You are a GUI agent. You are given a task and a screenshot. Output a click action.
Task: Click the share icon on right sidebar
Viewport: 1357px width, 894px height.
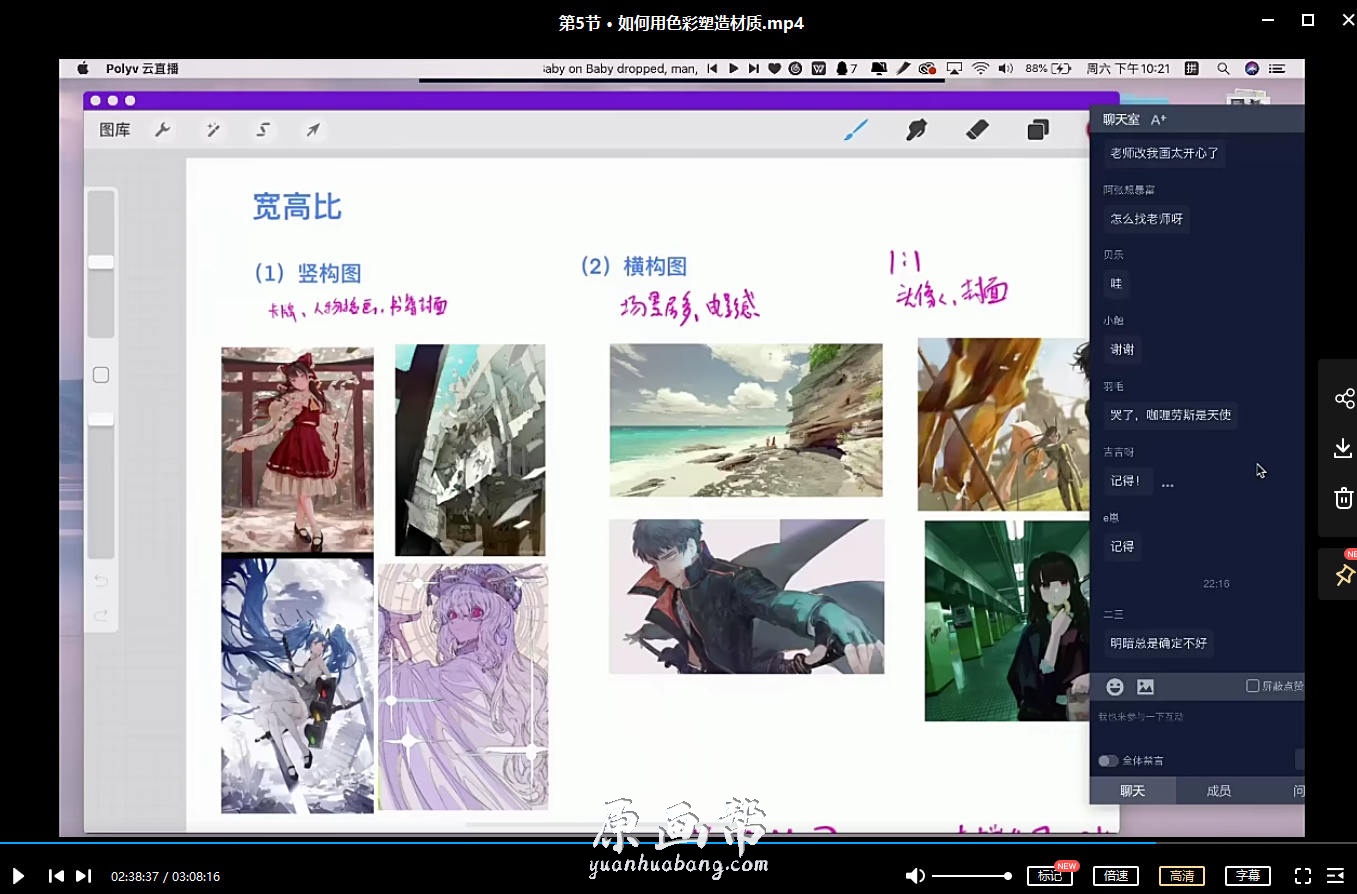(x=1343, y=399)
